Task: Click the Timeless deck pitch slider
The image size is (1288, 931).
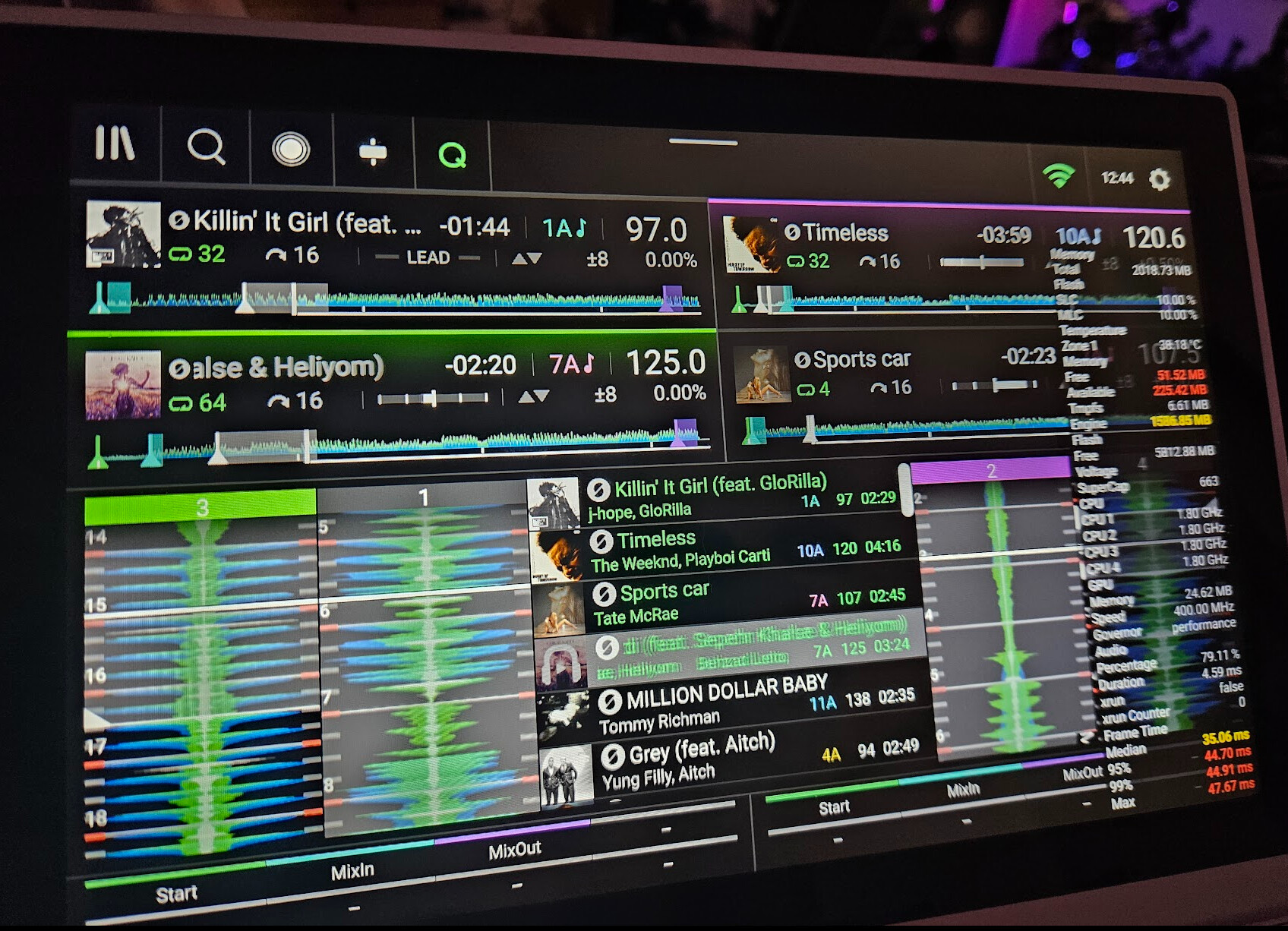Action: tap(981, 263)
